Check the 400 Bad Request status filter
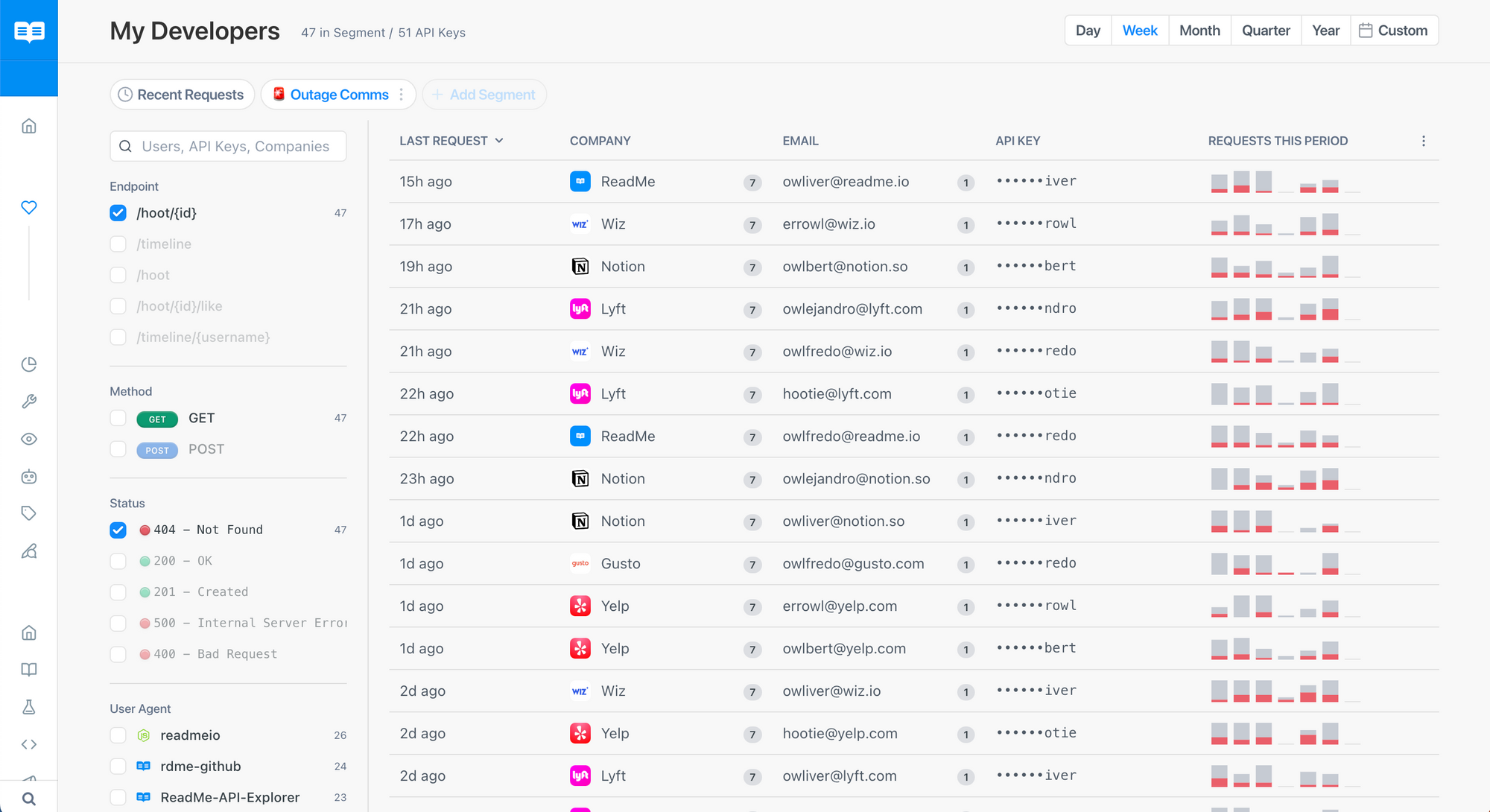The width and height of the screenshot is (1490, 812). [x=118, y=654]
